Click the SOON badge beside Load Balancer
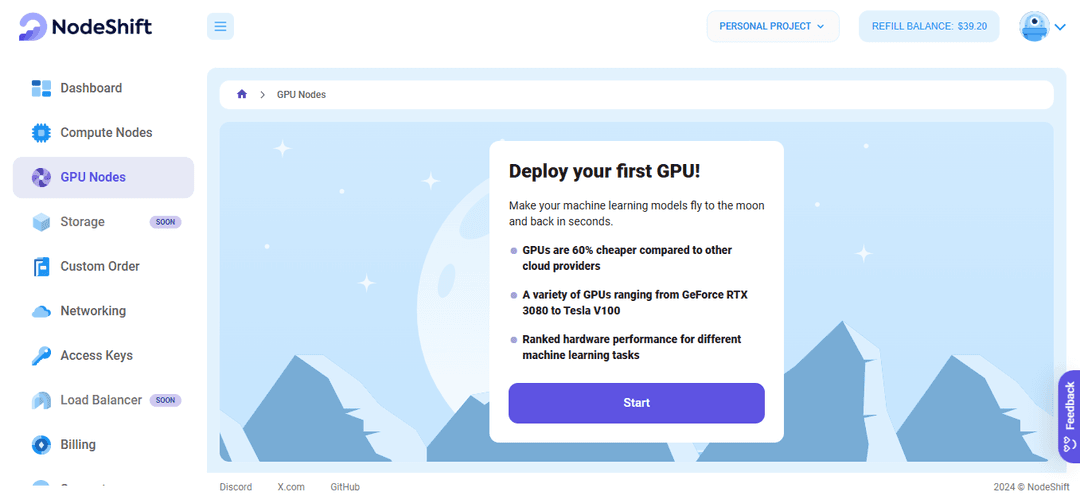Viewport: 1080px width, 500px height. pos(165,400)
